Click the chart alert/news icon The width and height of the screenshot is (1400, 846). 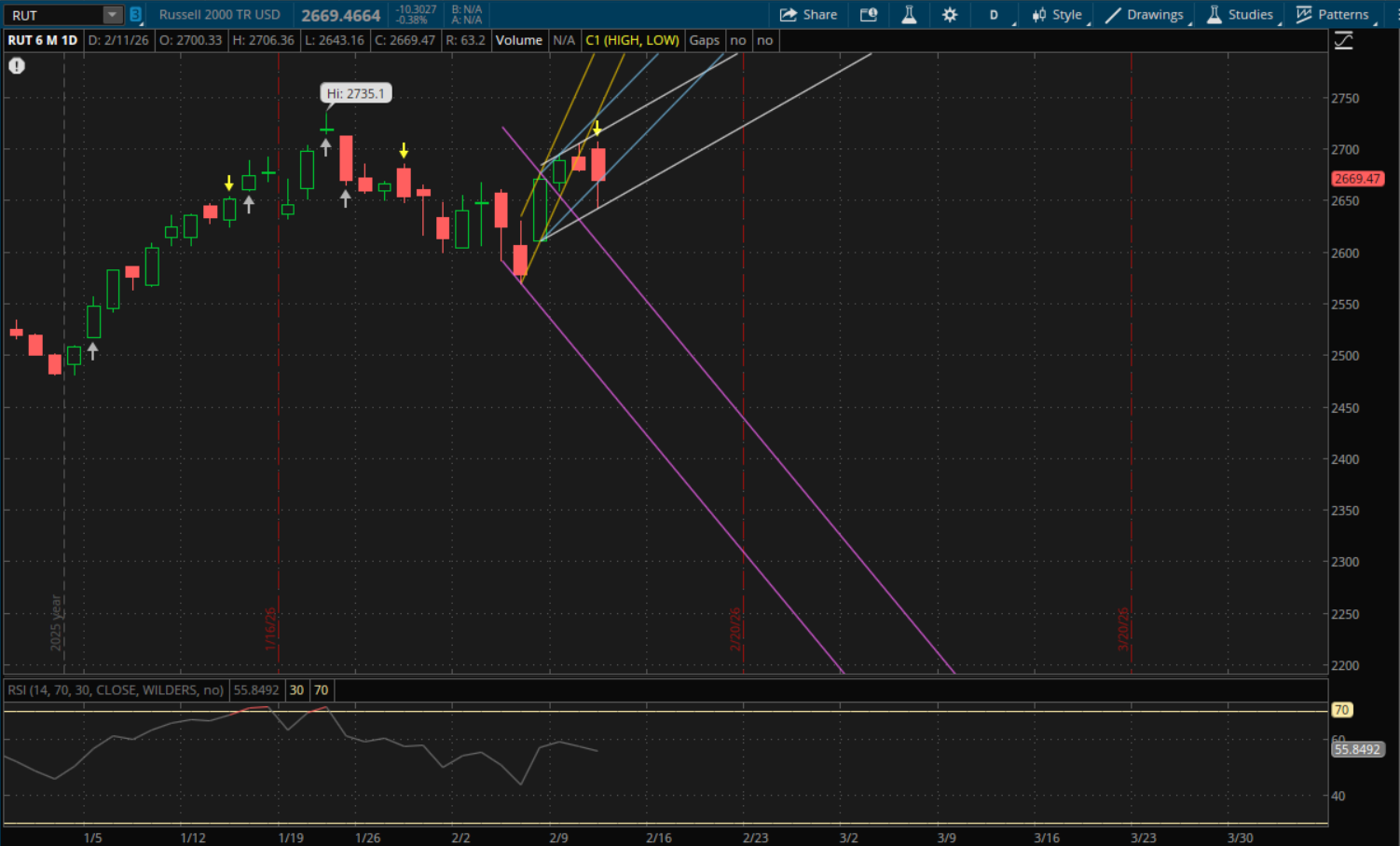click(869, 15)
